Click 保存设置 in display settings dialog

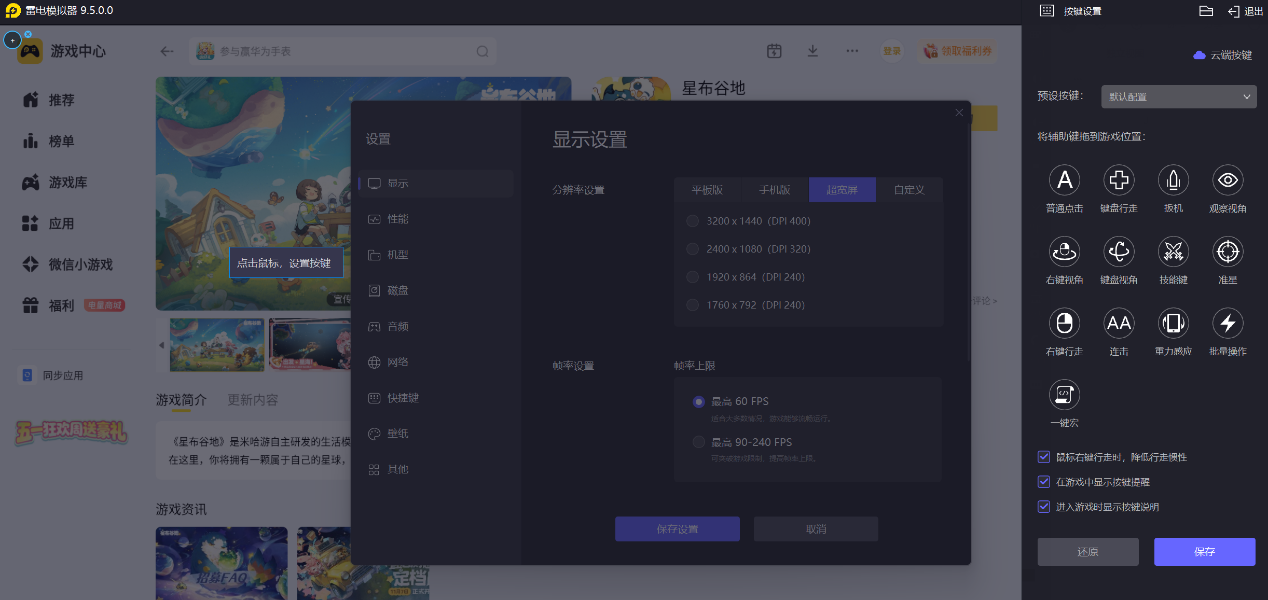pyautogui.click(x=677, y=529)
